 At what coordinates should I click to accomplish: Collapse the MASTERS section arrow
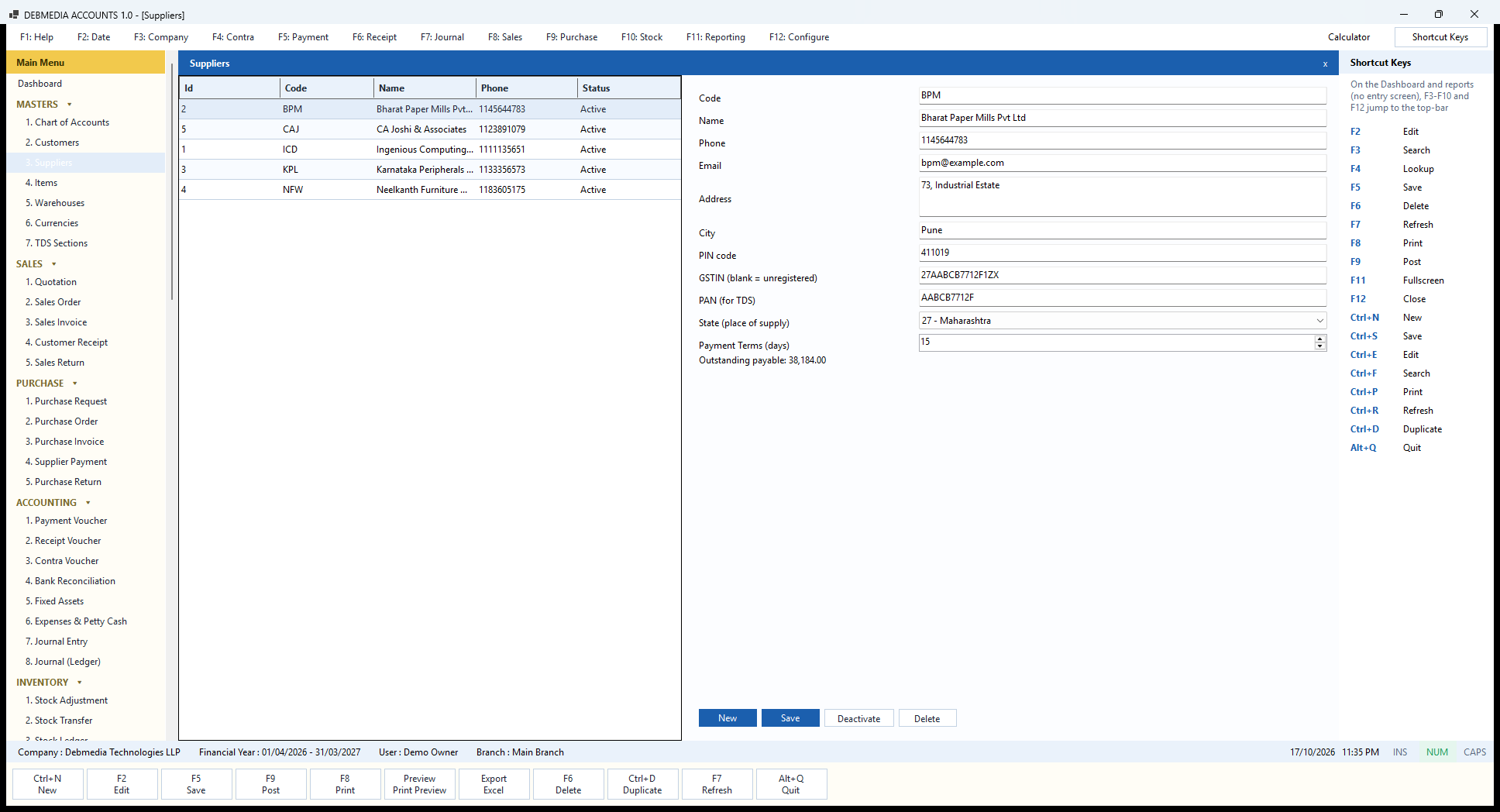click(x=70, y=105)
